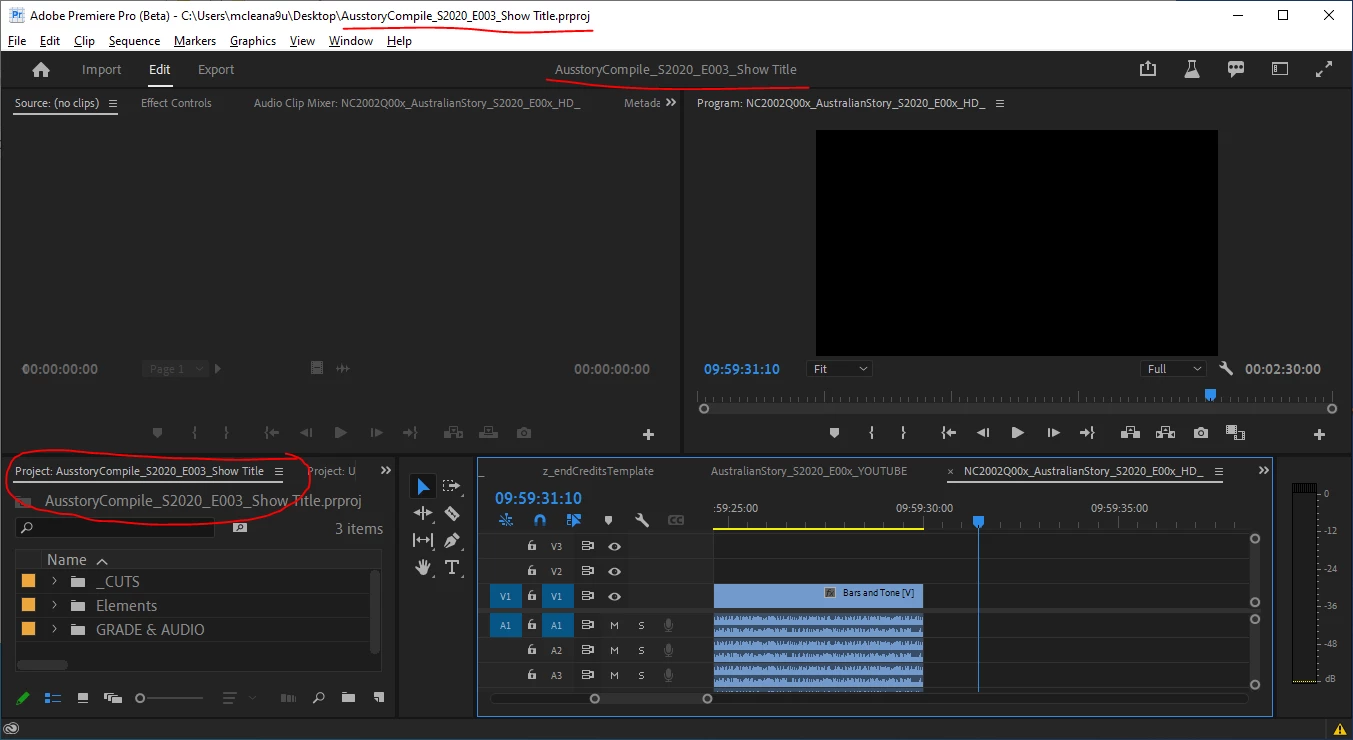Go to Home screen icon
This screenshot has height=740, width=1353.
pyautogui.click(x=41, y=70)
